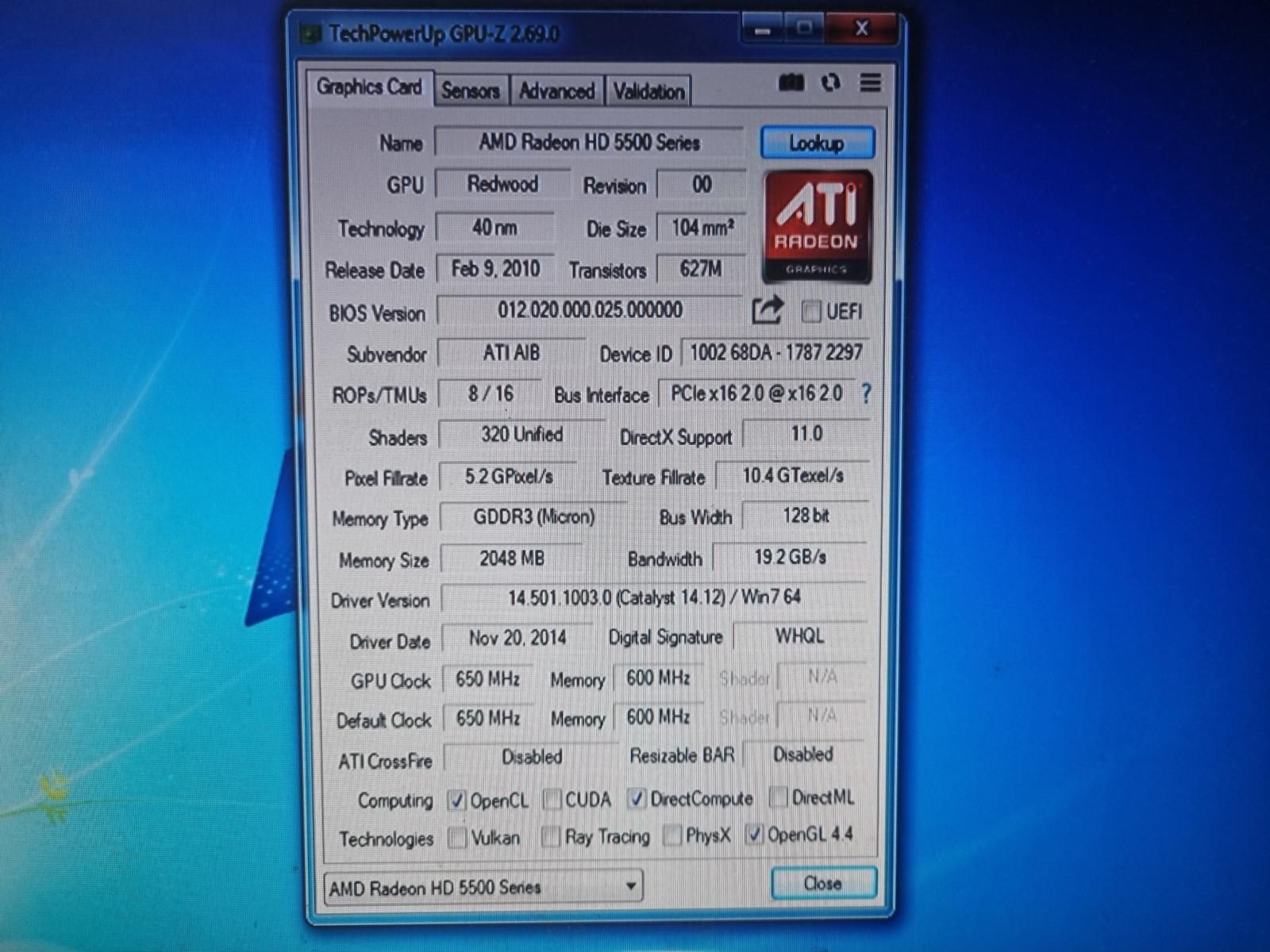Toggle the Vulkan checkbox
Viewport: 1270px width, 952px height.
(x=457, y=838)
